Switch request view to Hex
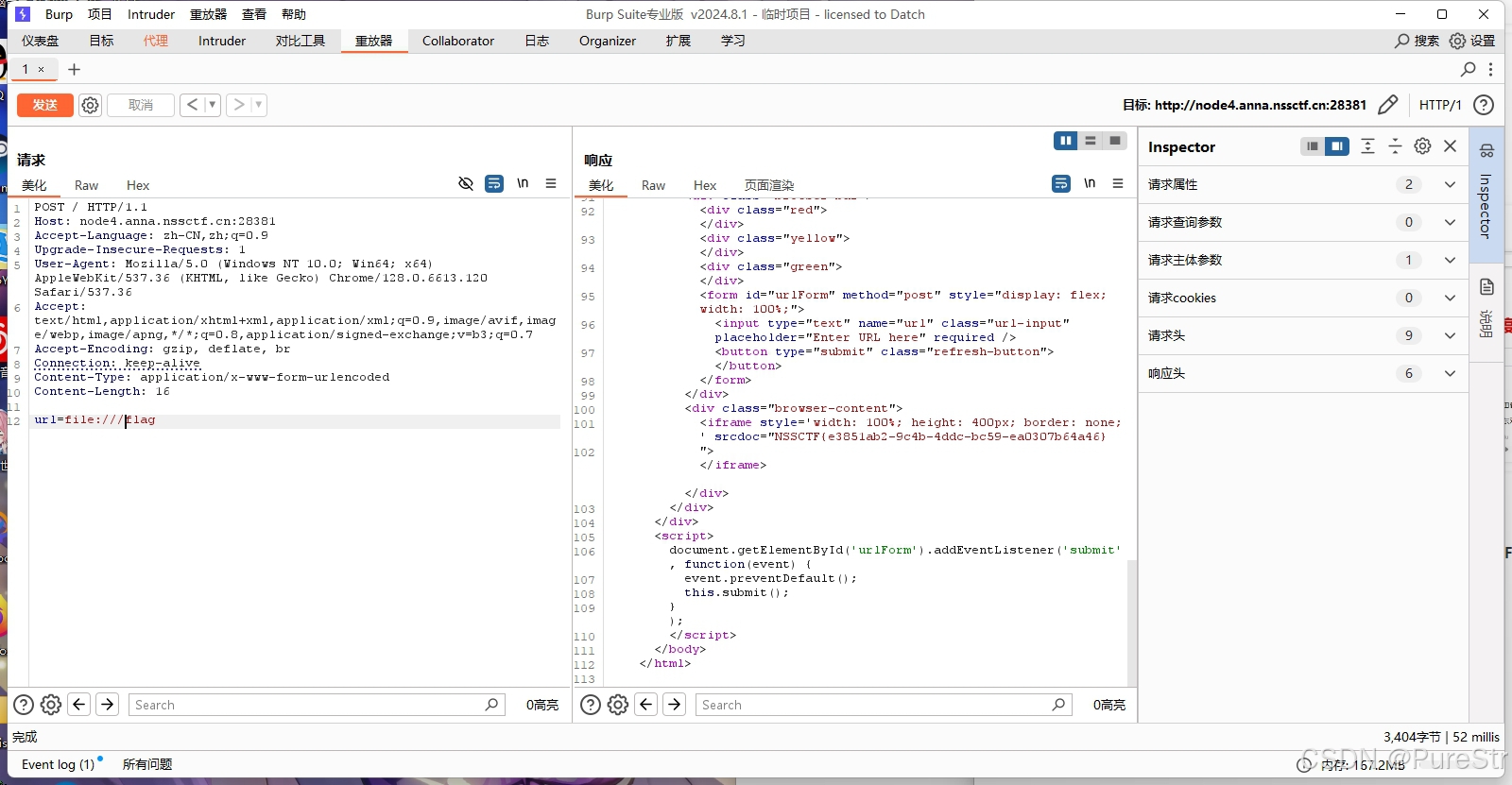This screenshot has height=785, width=1512. pos(138,185)
